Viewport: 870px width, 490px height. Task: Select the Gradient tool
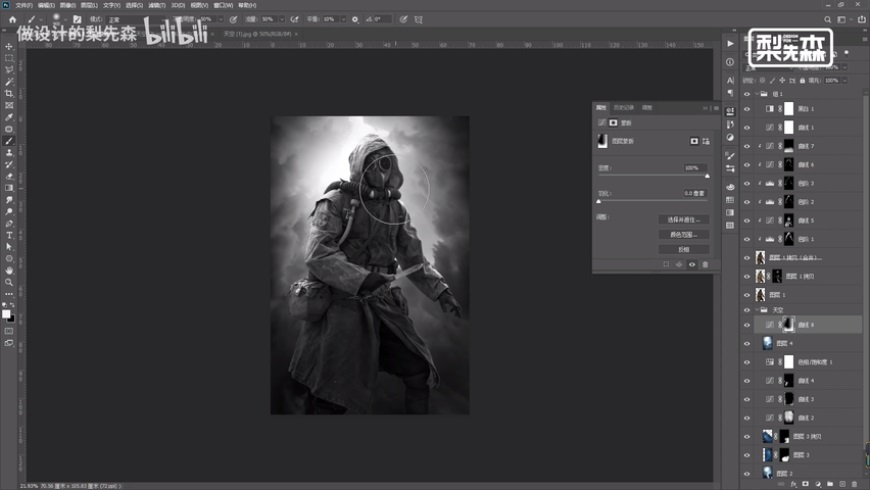coord(9,188)
